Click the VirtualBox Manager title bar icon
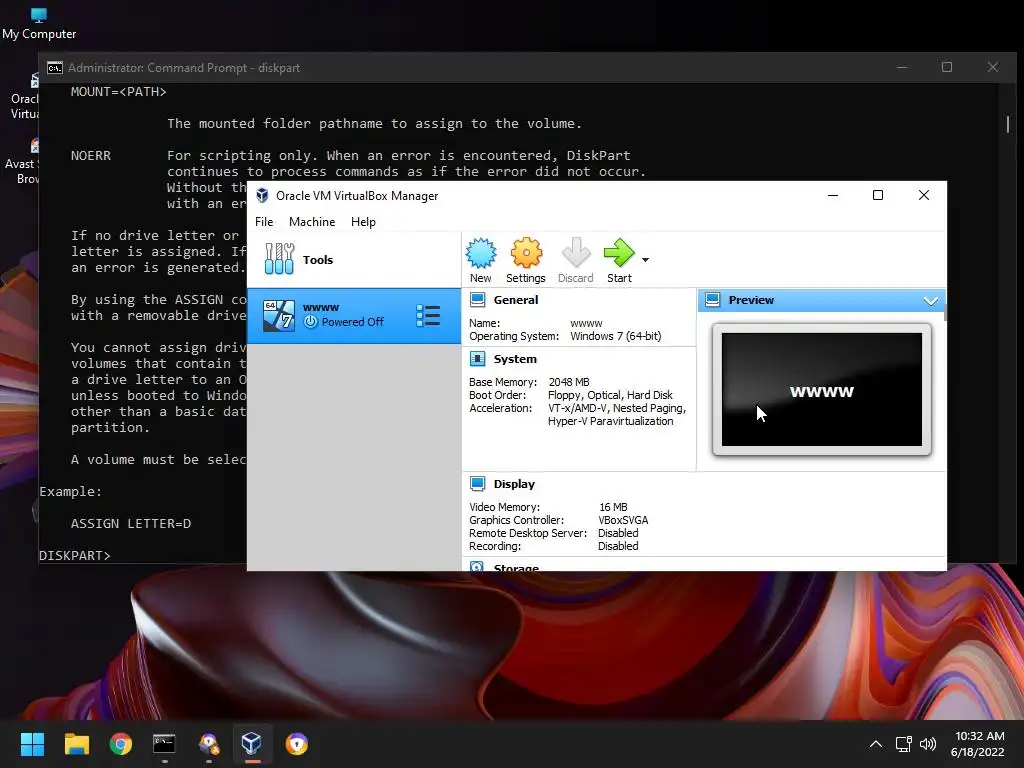This screenshot has width=1024, height=768. (262, 195)
